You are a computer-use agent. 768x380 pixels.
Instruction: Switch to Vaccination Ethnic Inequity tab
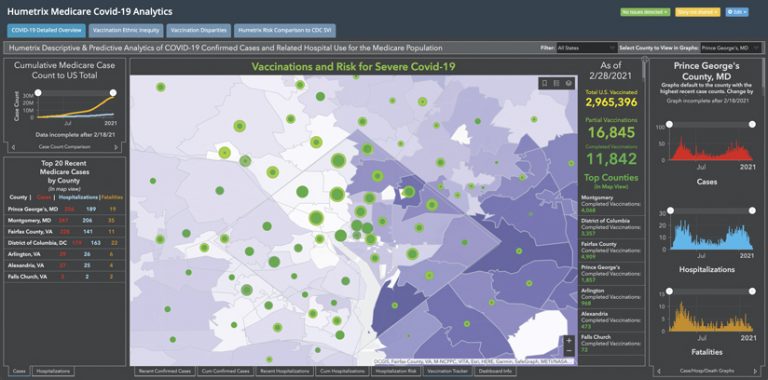pos(126,30)
